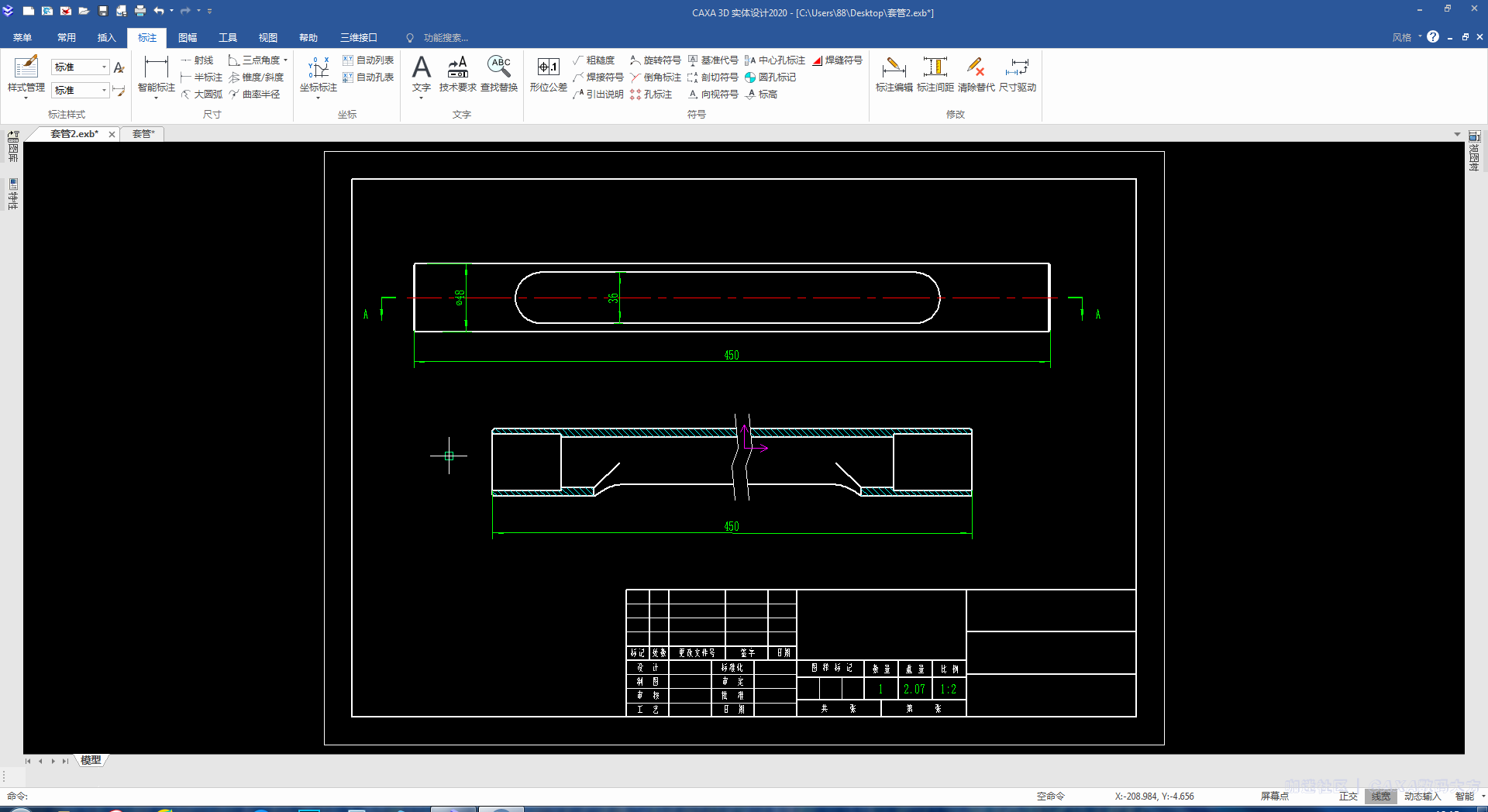This screenshot has height=812, width=1488.
Task: Open the 智能 snap mode dropdown in status bar
Action: point(1483,796)
